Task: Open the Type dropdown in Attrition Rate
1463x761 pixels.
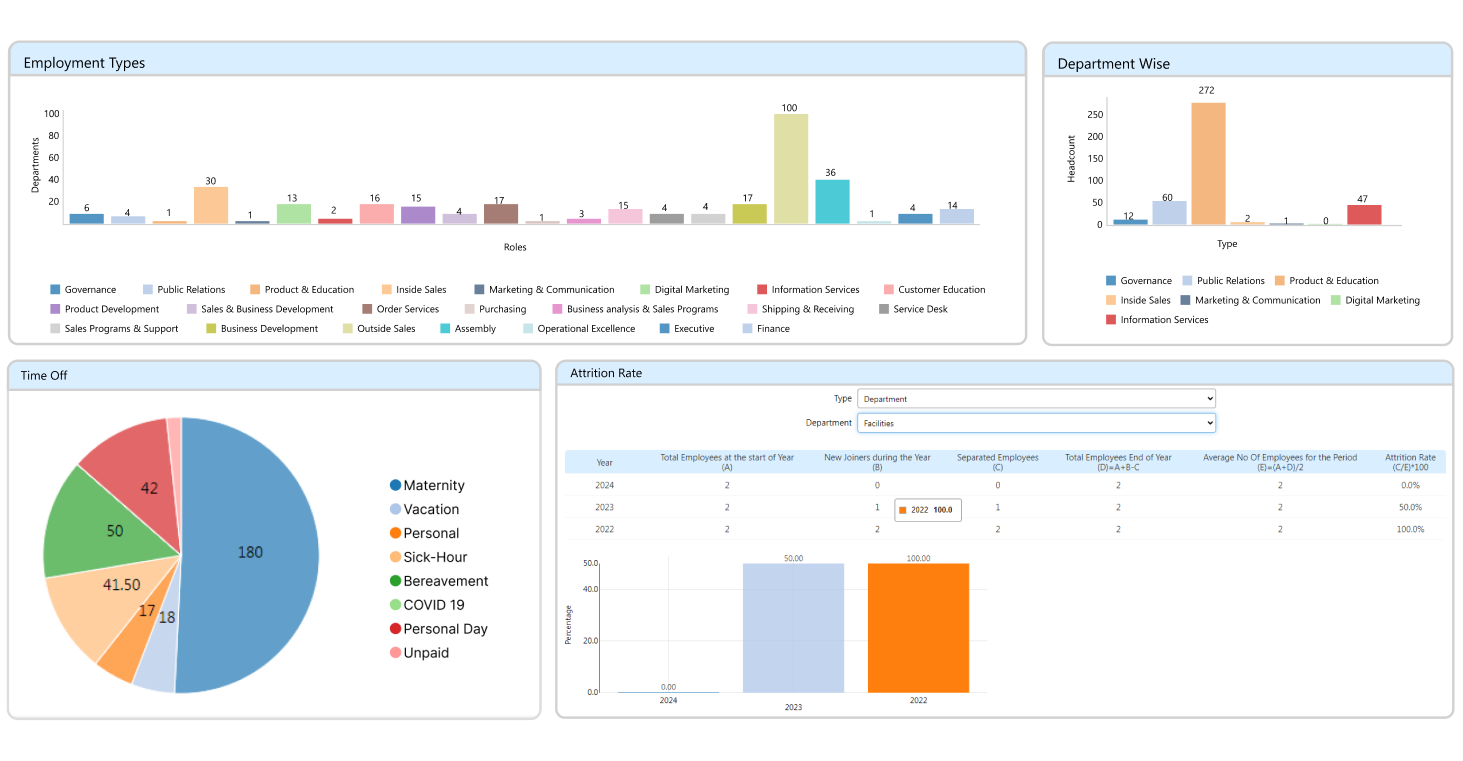Action: point(1035,399)
